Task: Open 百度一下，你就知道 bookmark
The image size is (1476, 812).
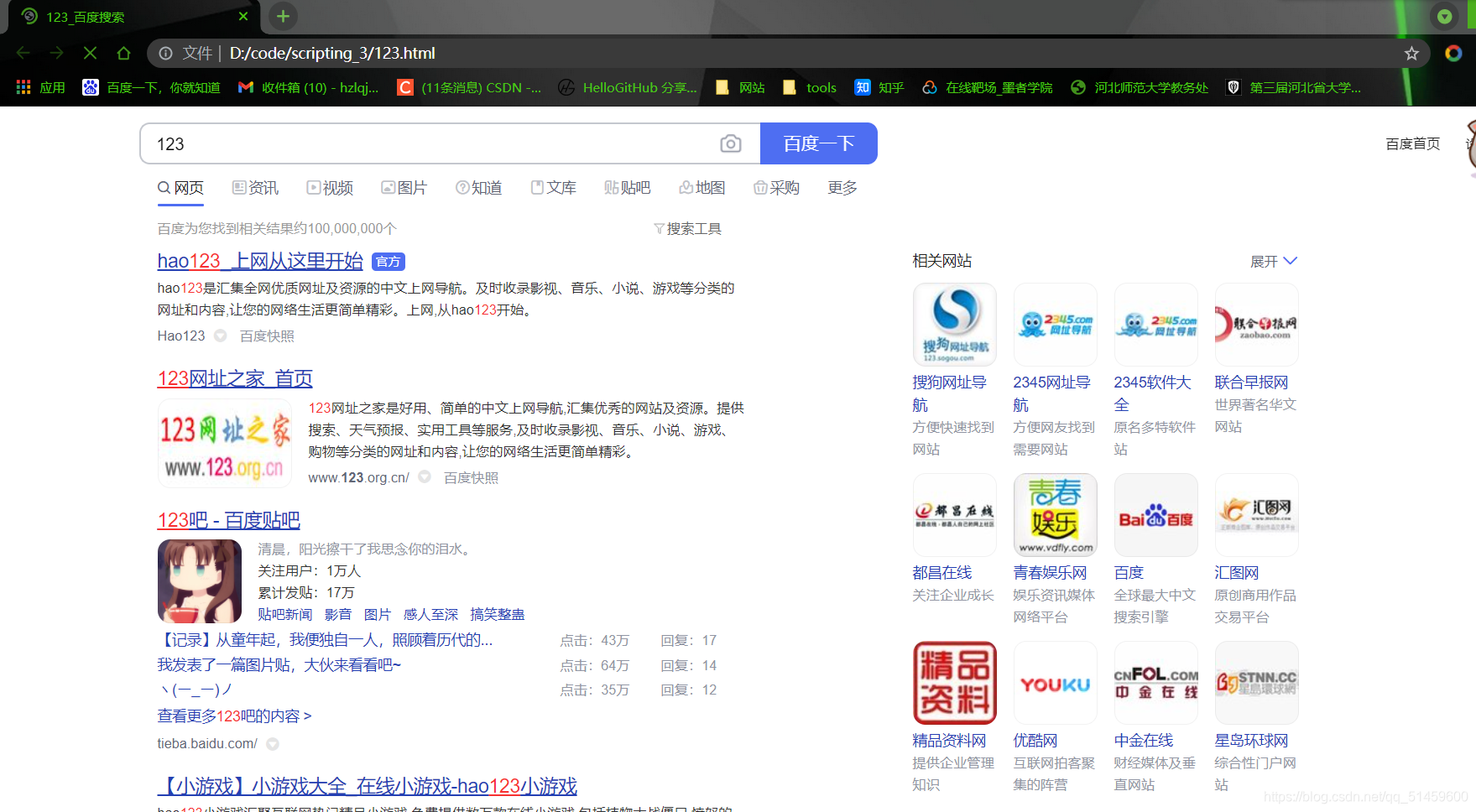Action: click(x=151, y=87)
